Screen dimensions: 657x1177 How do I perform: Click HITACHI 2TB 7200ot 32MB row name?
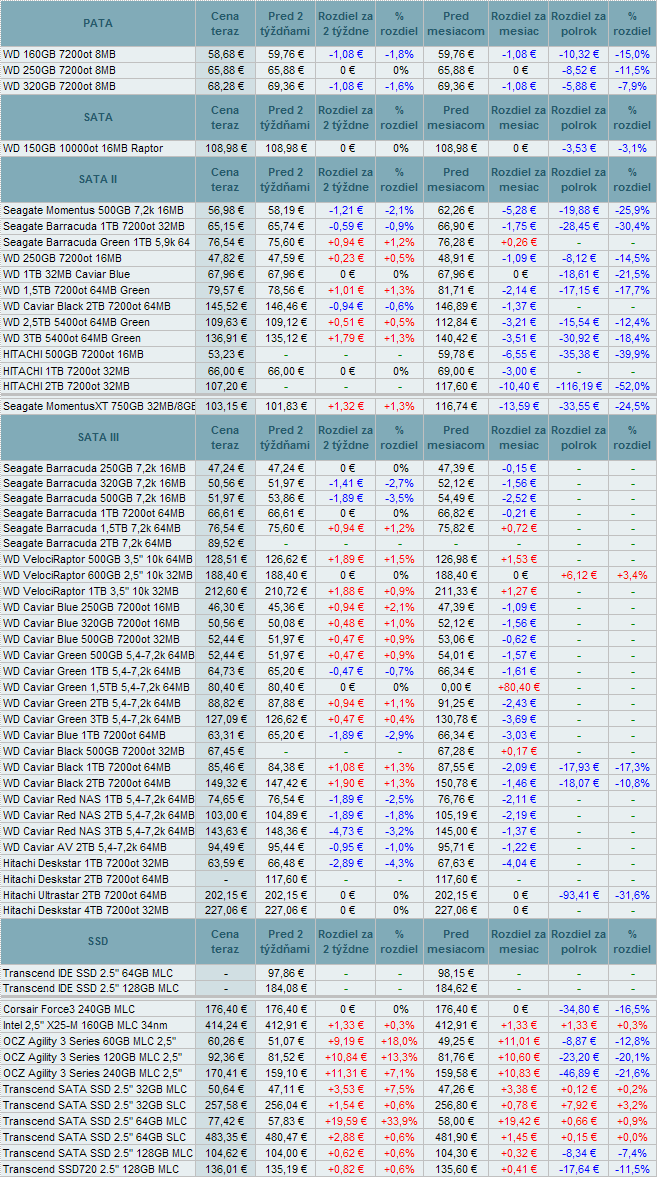click(x=66, y=385)
